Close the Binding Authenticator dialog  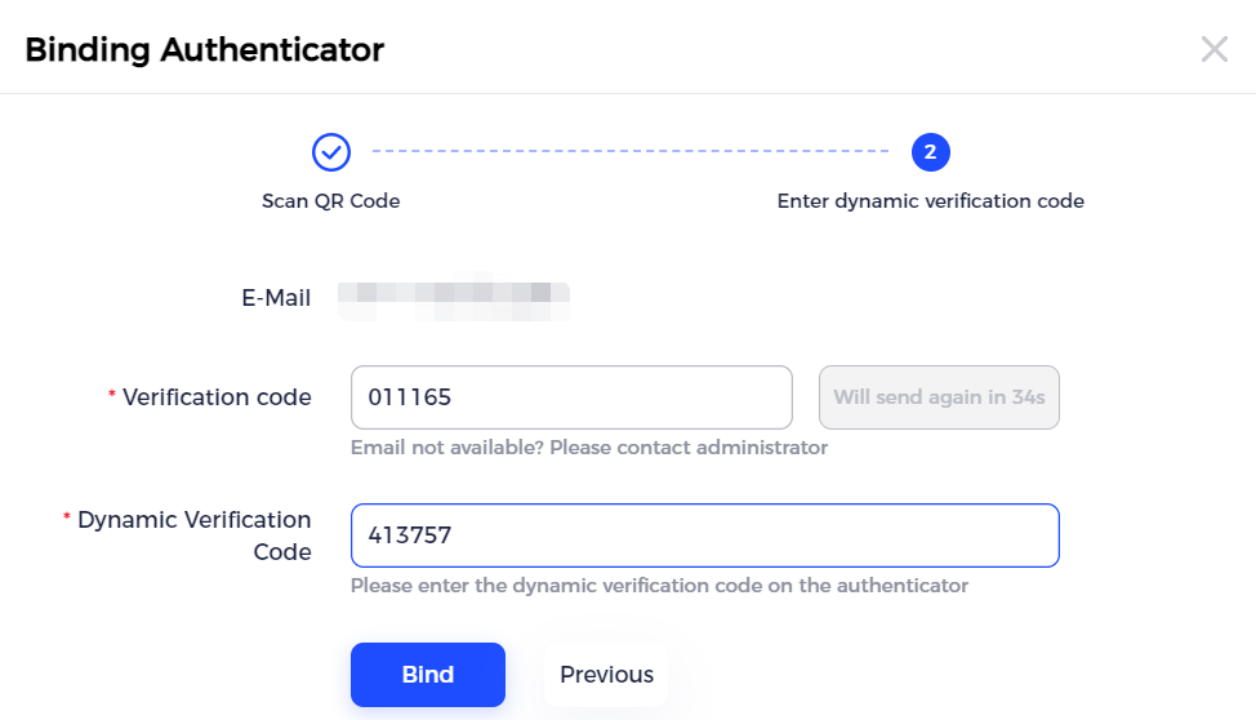point(1214,49)
